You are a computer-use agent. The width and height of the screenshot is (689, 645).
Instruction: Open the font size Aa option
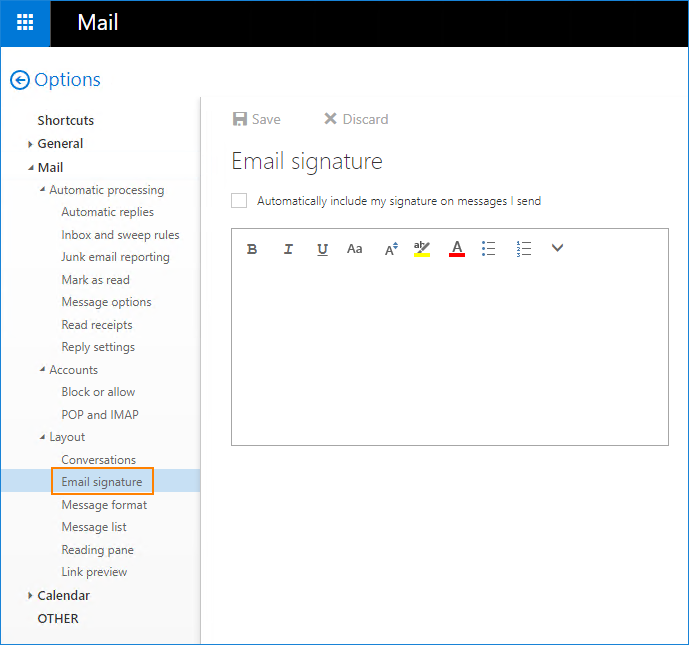(354, 249)
